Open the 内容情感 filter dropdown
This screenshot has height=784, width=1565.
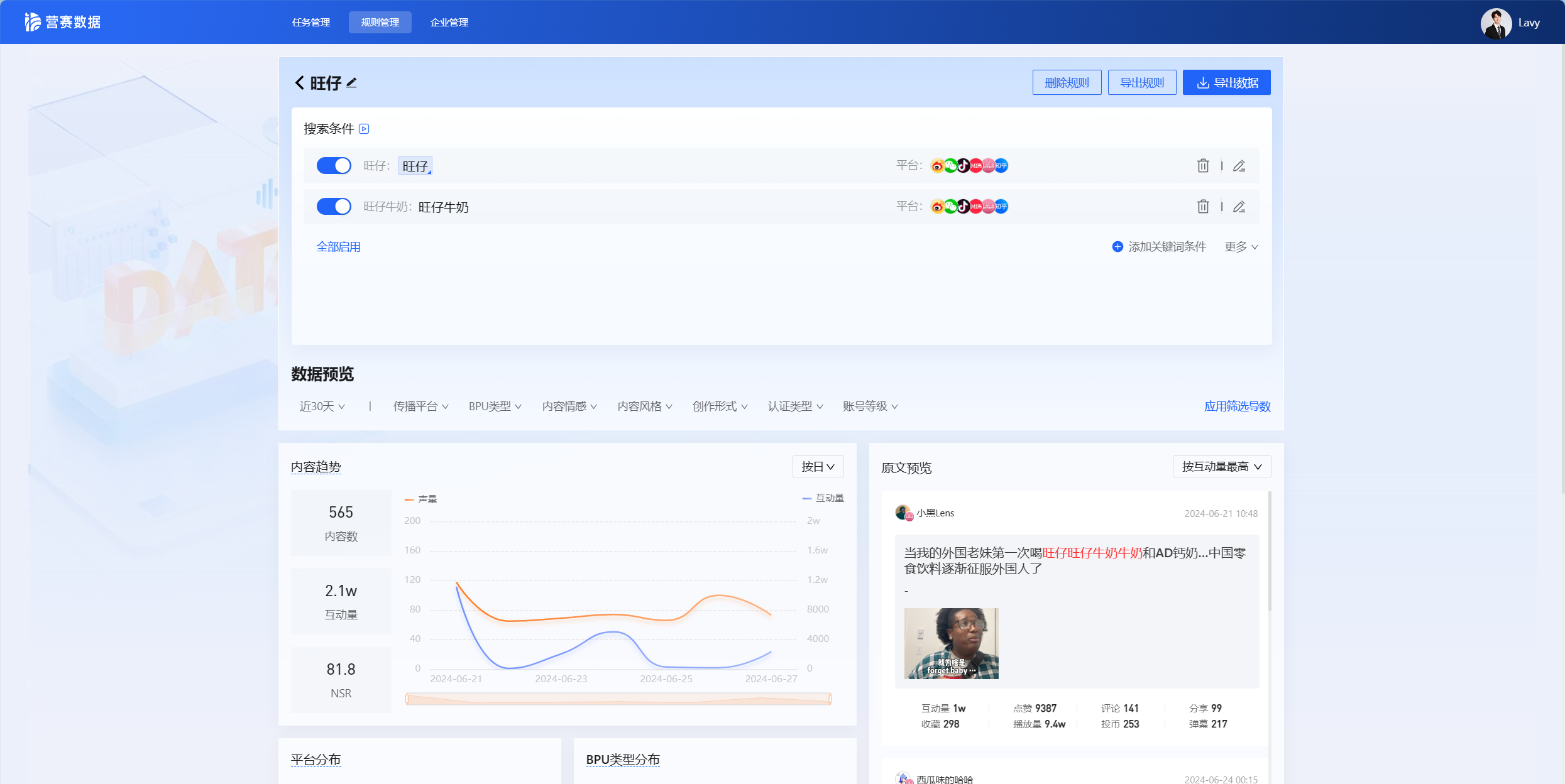pyautogui.click(x=569, y=406)
